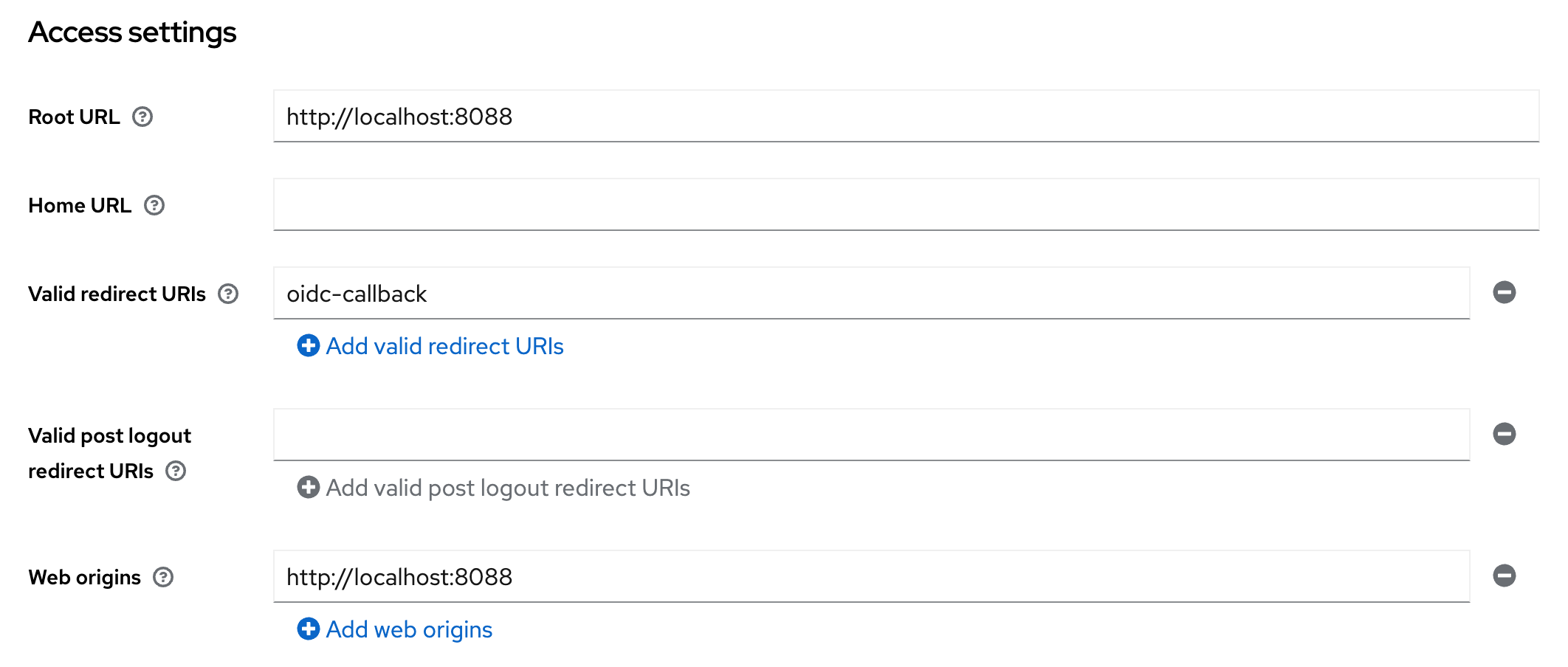The image size is (1568, 667).
Task: Click the Access settings heading
Action: click(x=132, y=32)
